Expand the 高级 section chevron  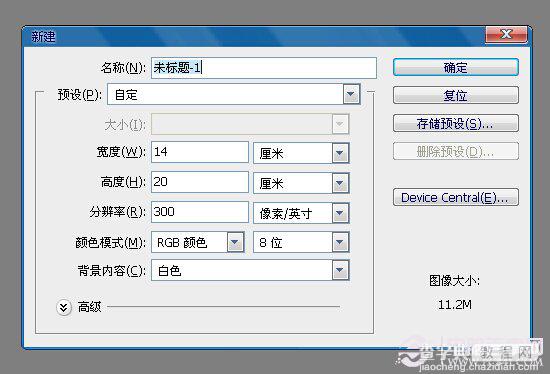click(63, 308)
